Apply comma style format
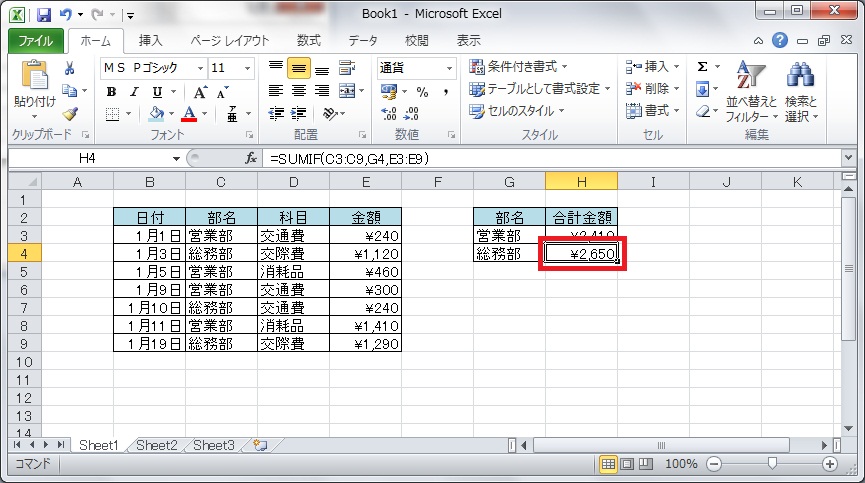865x483 pixels. (446, 92)
